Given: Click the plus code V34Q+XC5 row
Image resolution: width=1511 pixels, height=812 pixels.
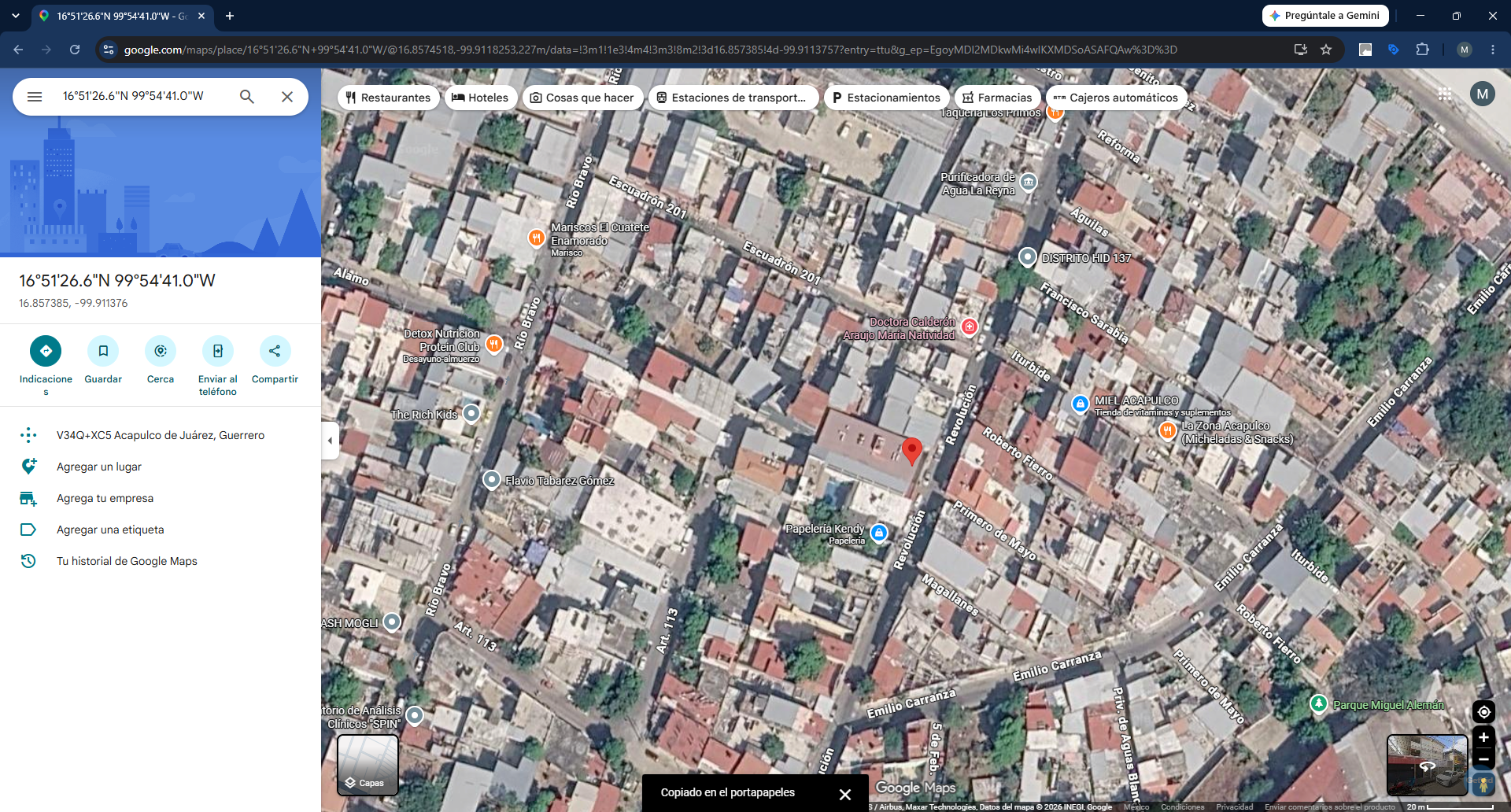Looking at the screenshot, I should [161, 435].
